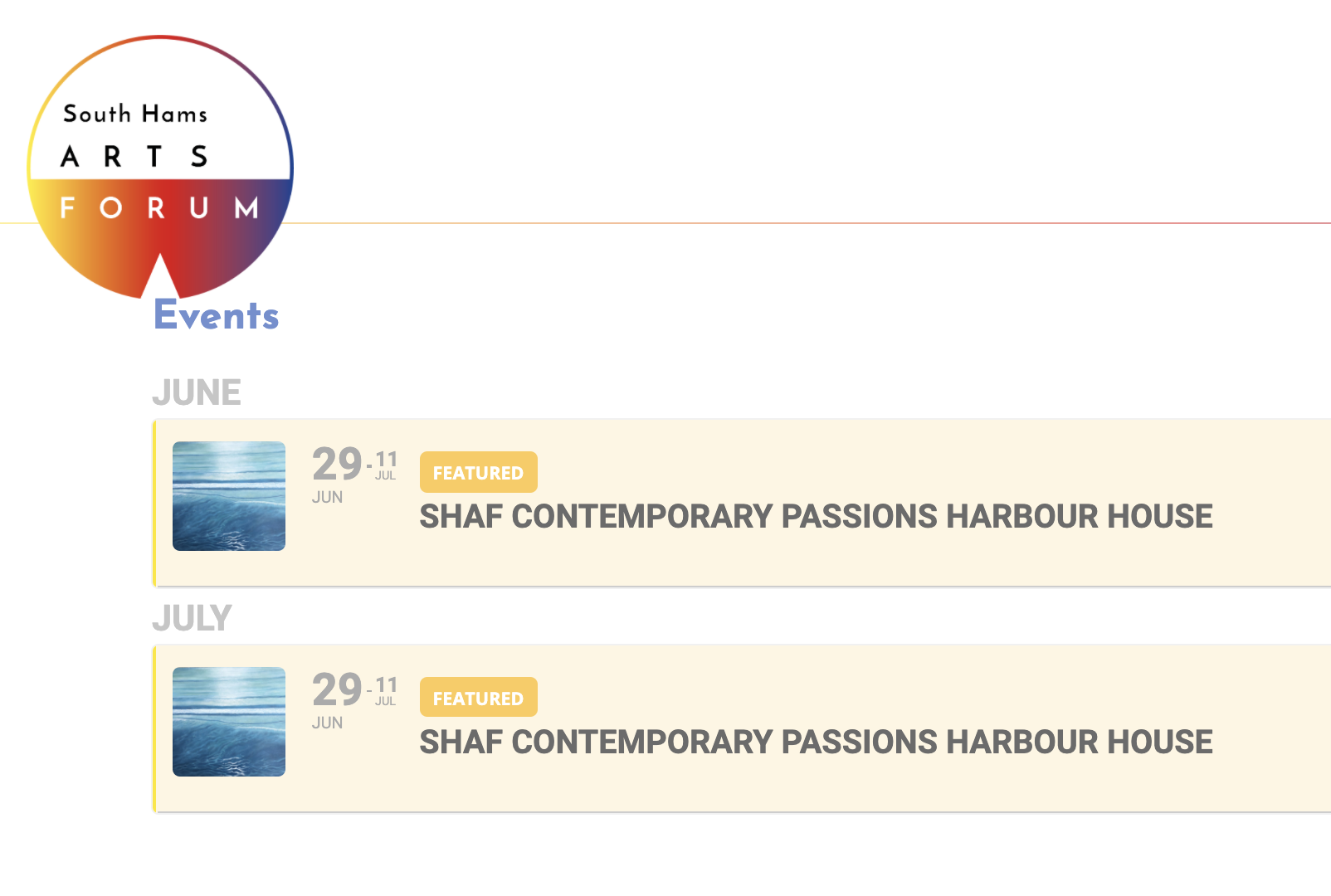
Task: Click the ARTS text in the logo
Action: coord(134,156)
